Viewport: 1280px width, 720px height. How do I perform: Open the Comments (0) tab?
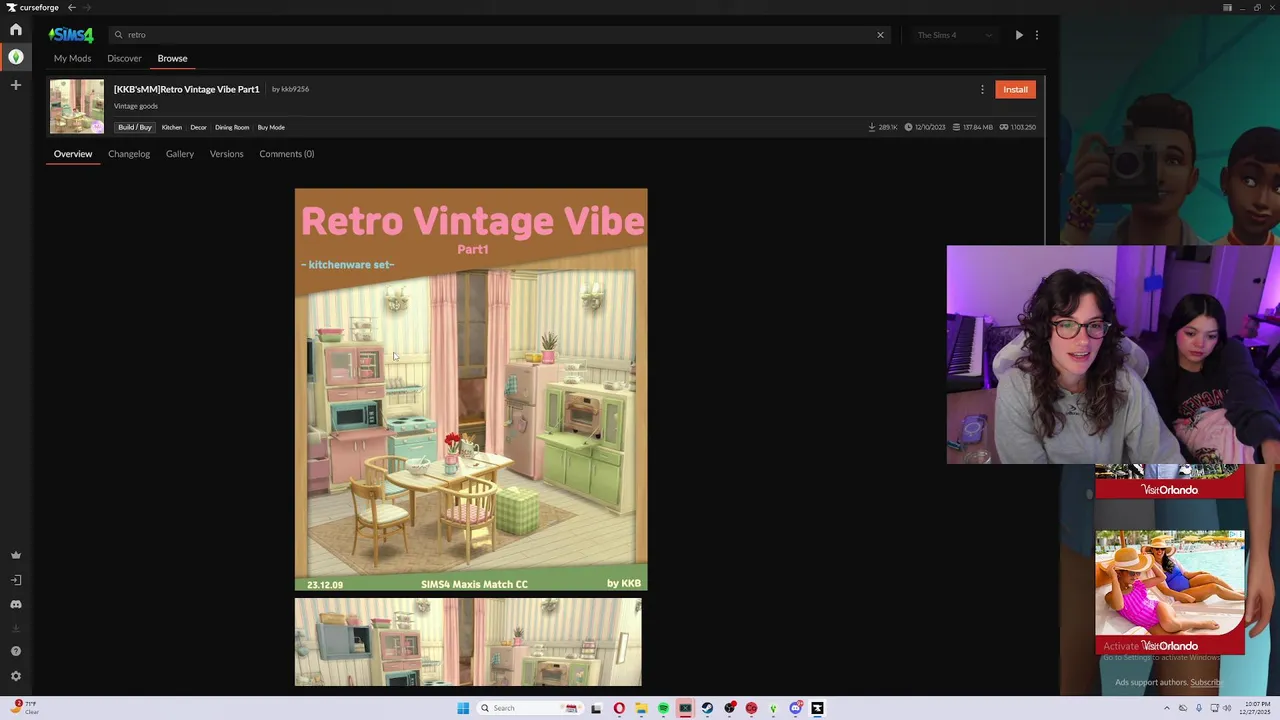[x=286, y=154]
